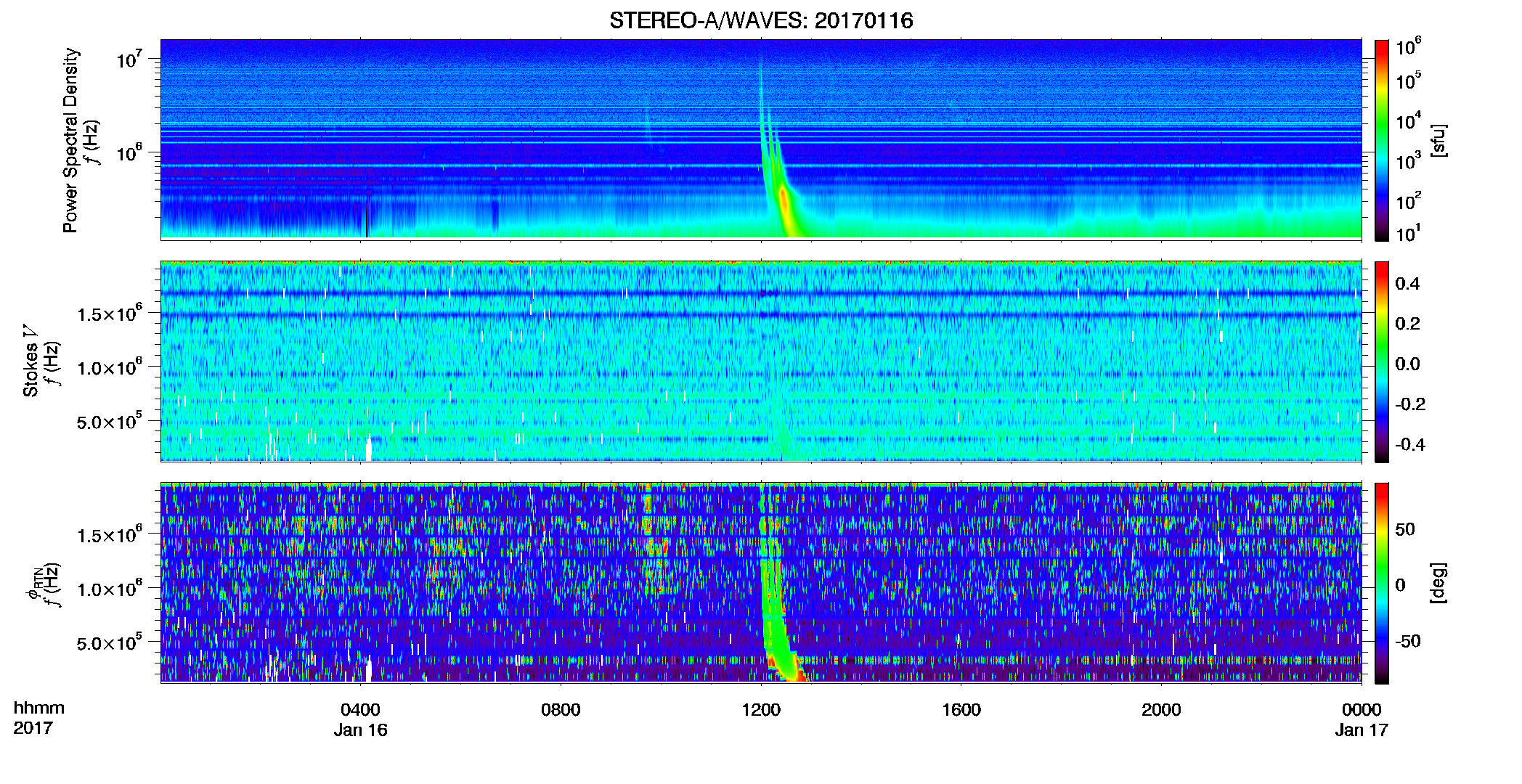Select the [sfu] color bar unit label
The image size is (1522, 784).
coord(1438,140)
